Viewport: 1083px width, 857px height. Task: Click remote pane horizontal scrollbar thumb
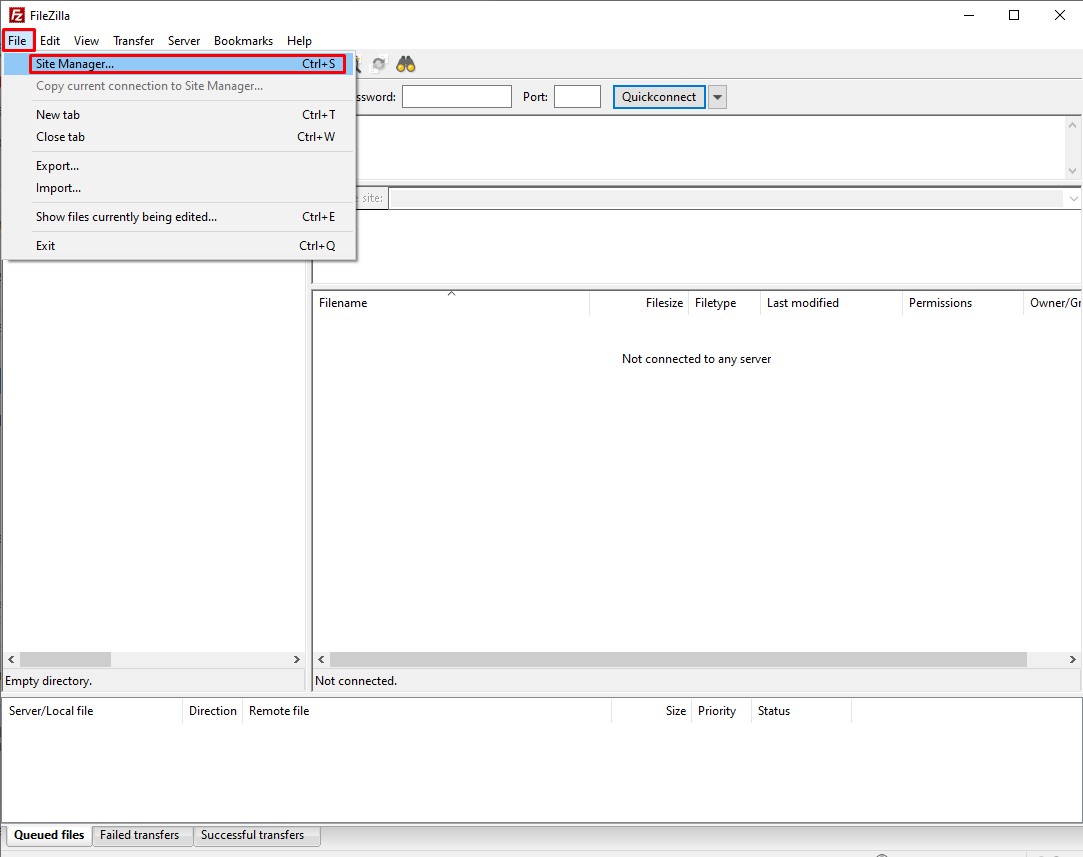tap(678, 659)
